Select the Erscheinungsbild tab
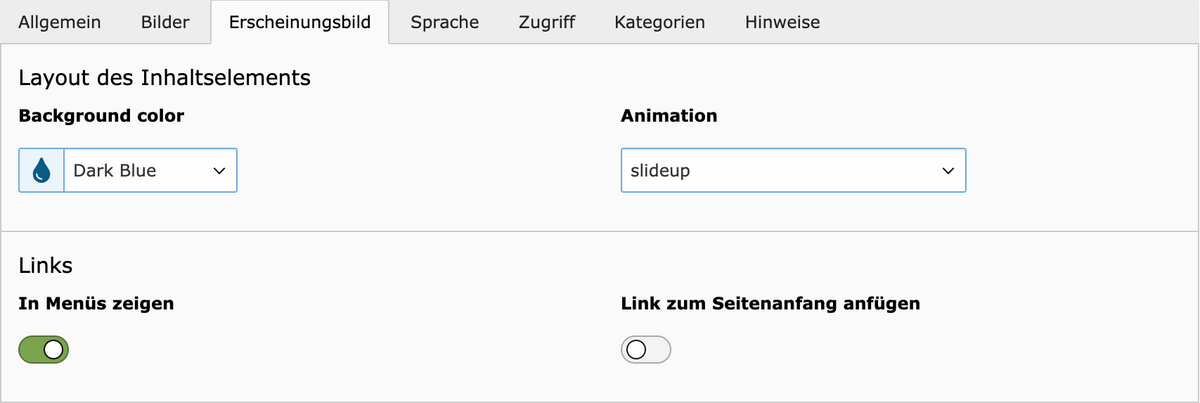This screenshot has width=1200, height=403. 300,22
